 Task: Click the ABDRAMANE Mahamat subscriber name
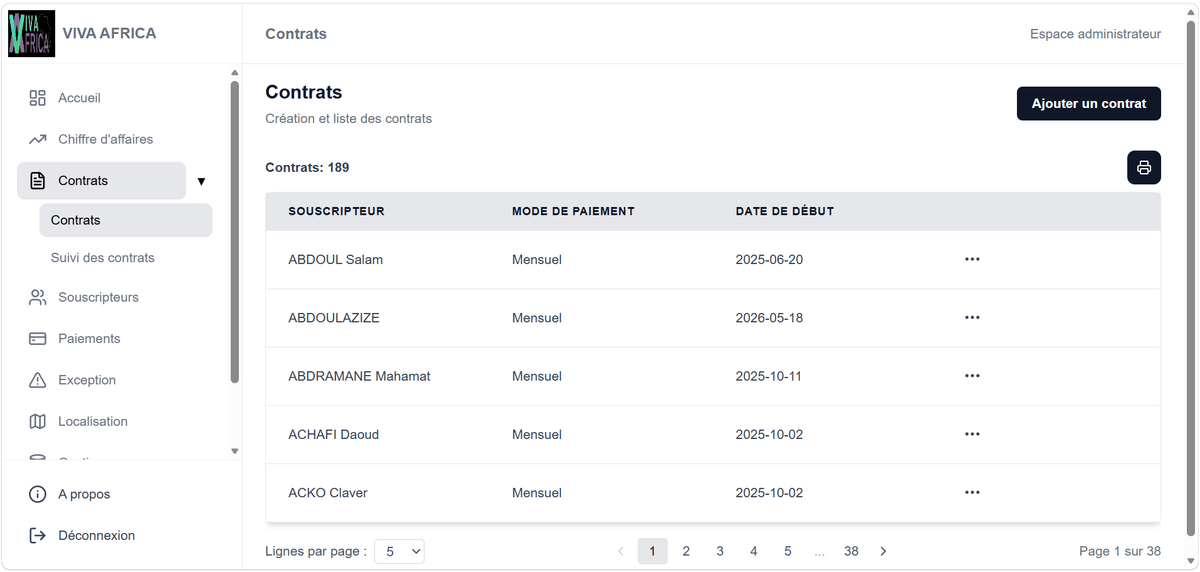(359, 376)
